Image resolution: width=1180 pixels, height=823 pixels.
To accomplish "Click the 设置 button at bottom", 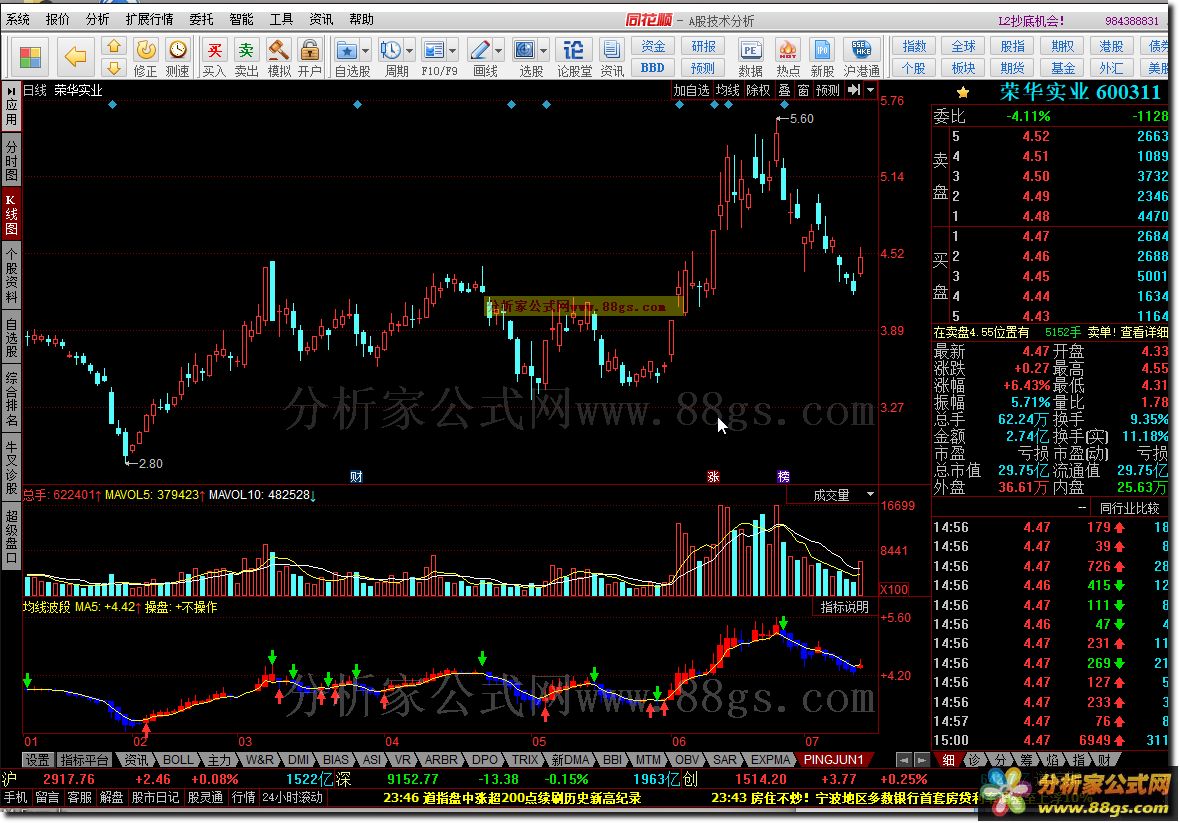I will click(36, 760).
